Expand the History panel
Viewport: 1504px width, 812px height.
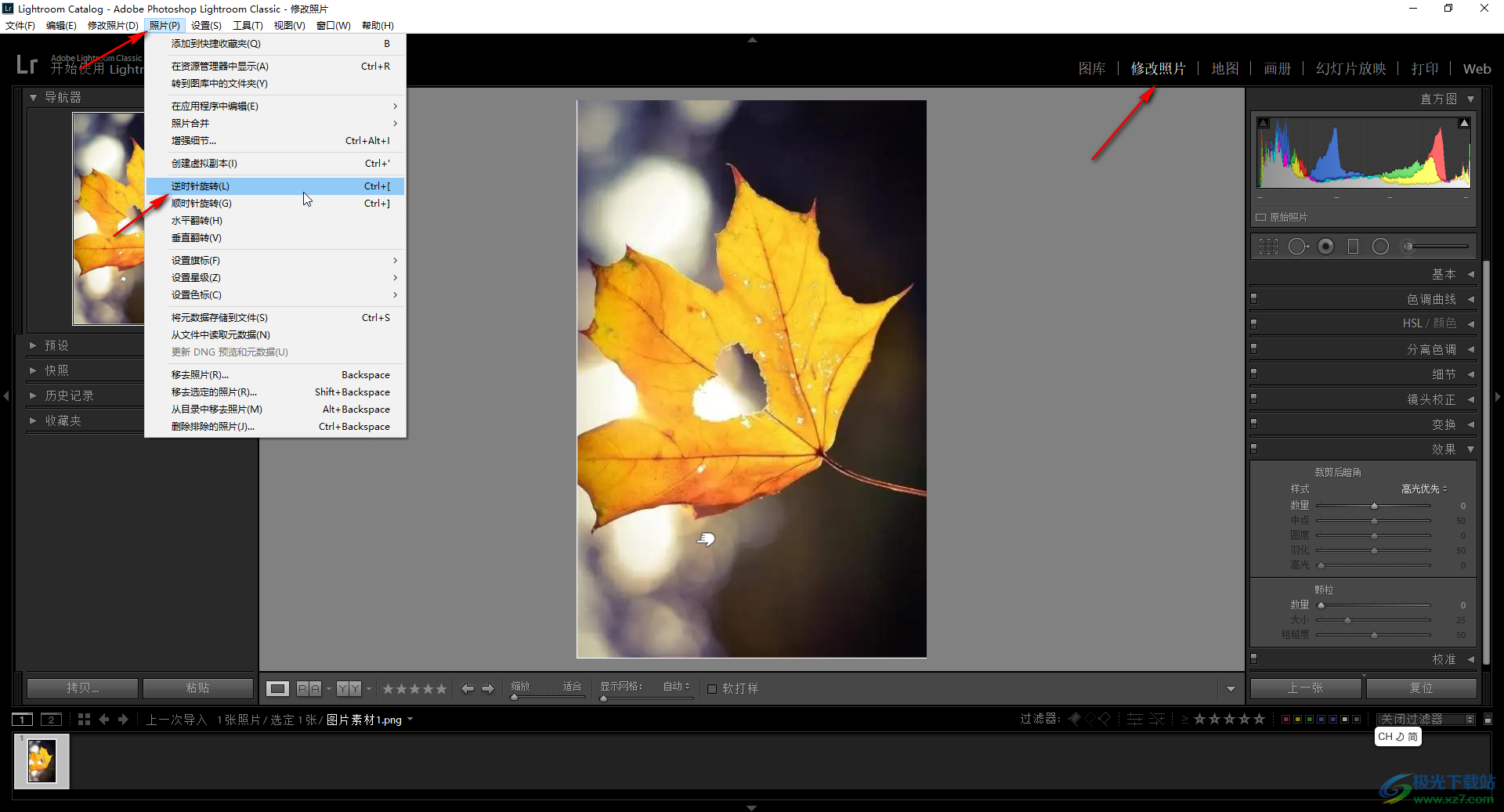33,395
